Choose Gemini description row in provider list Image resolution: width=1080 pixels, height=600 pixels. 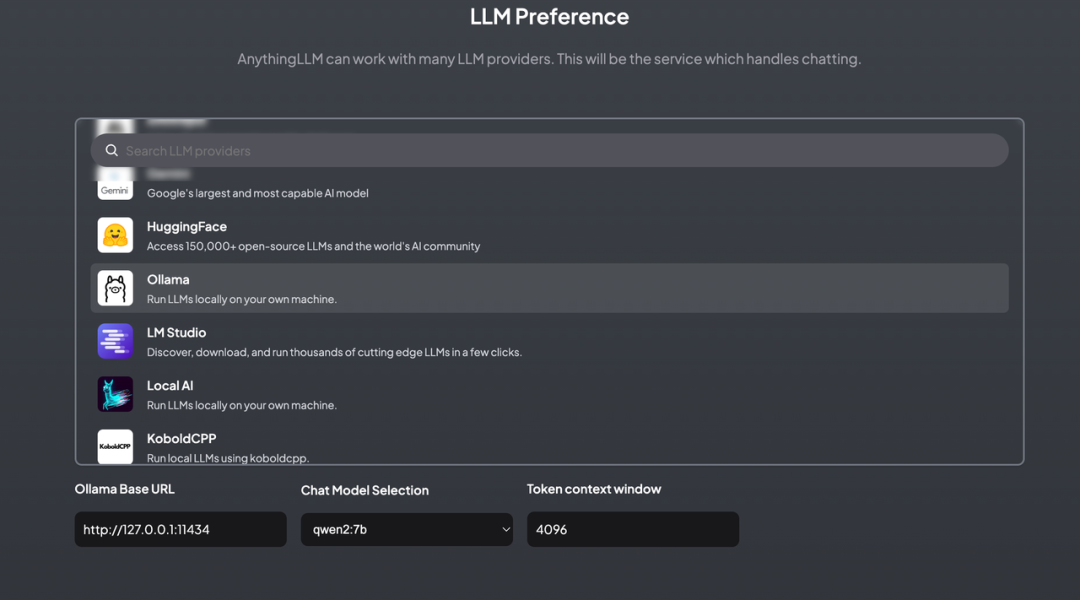[x=257, y=193]
